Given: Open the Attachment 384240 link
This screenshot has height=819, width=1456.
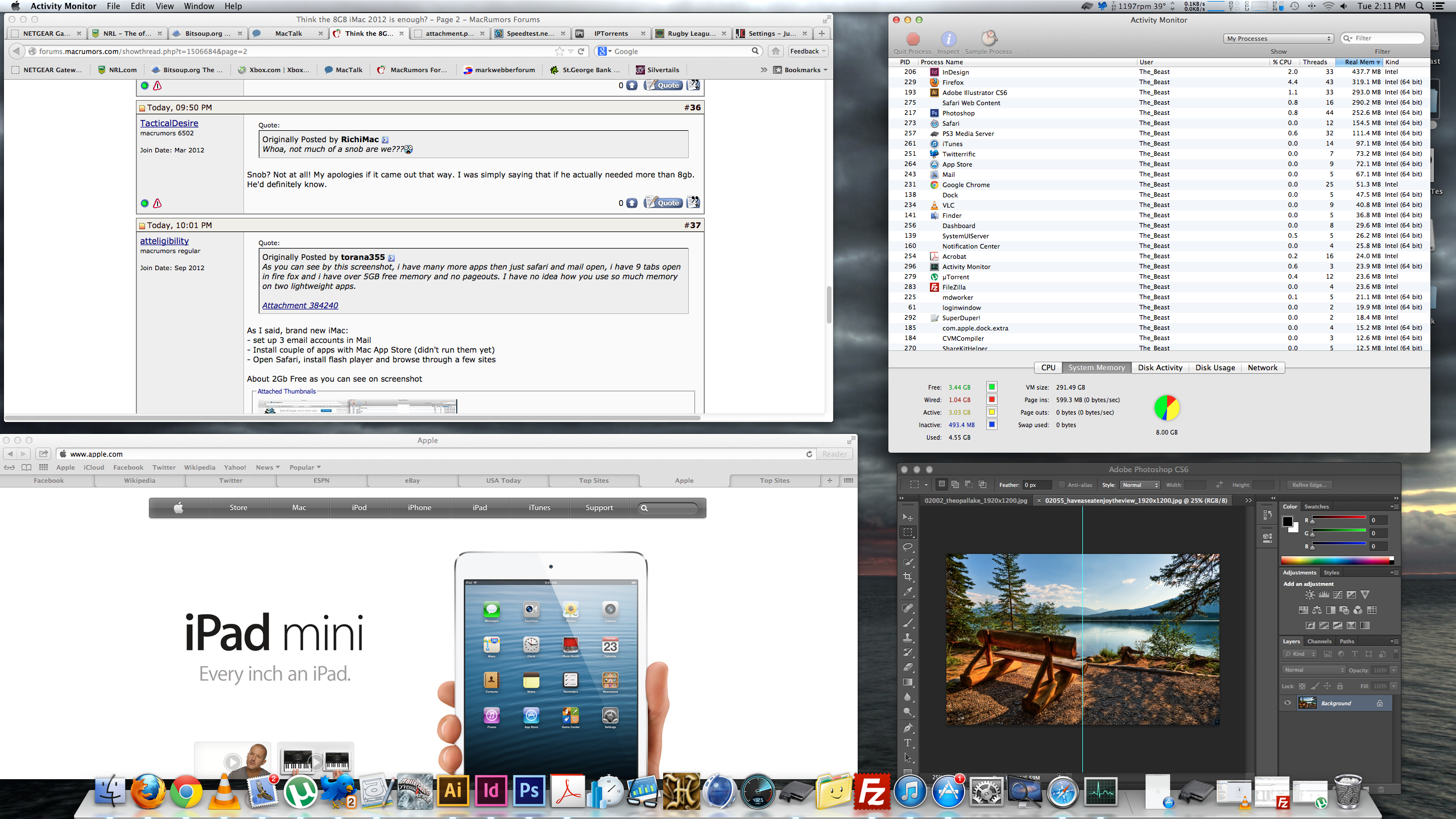Looking at the screenshot, I should tap(300, 305).
